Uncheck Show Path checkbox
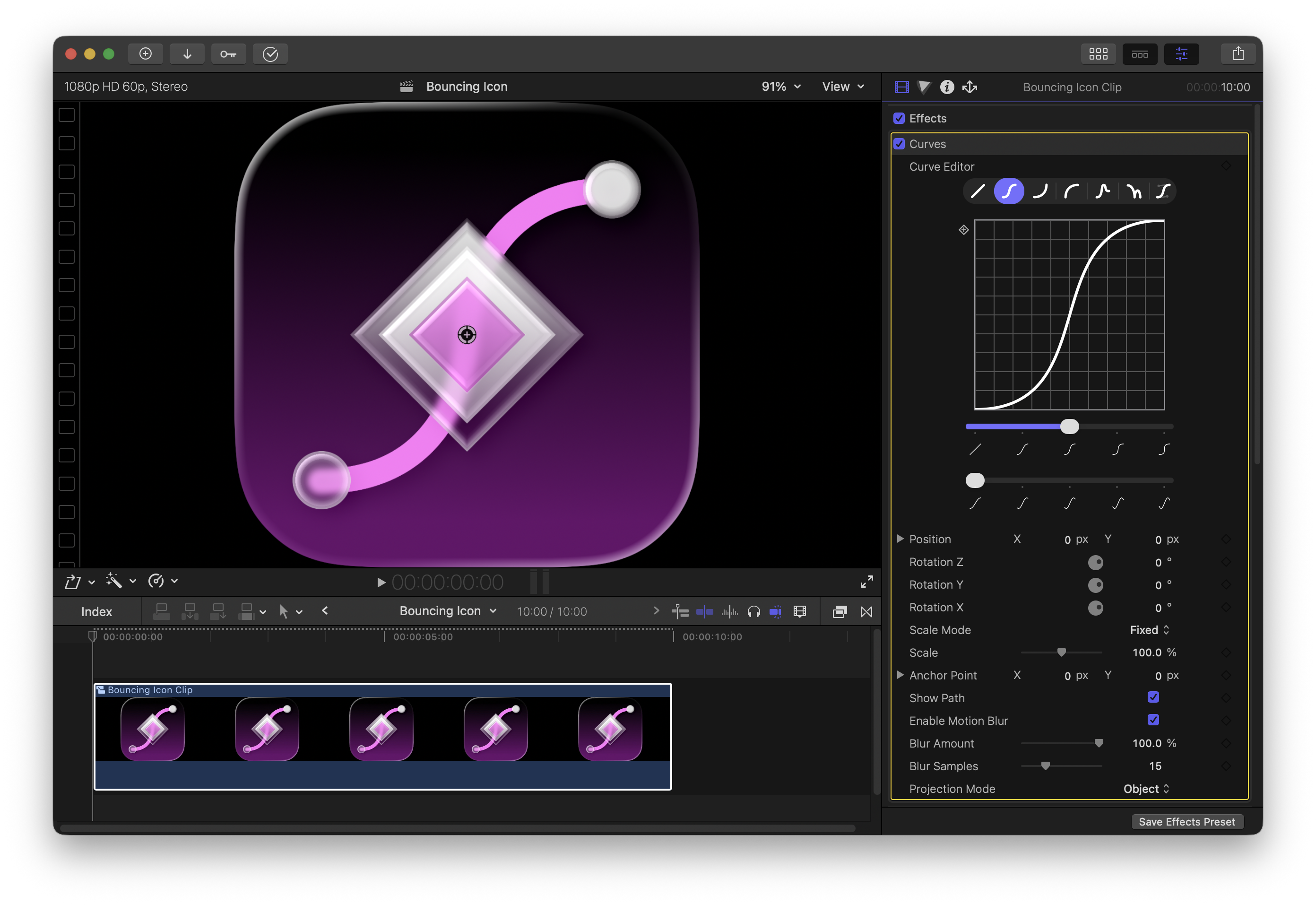Viewport: 1316px width, 905px height. [x=1153, y=697]
